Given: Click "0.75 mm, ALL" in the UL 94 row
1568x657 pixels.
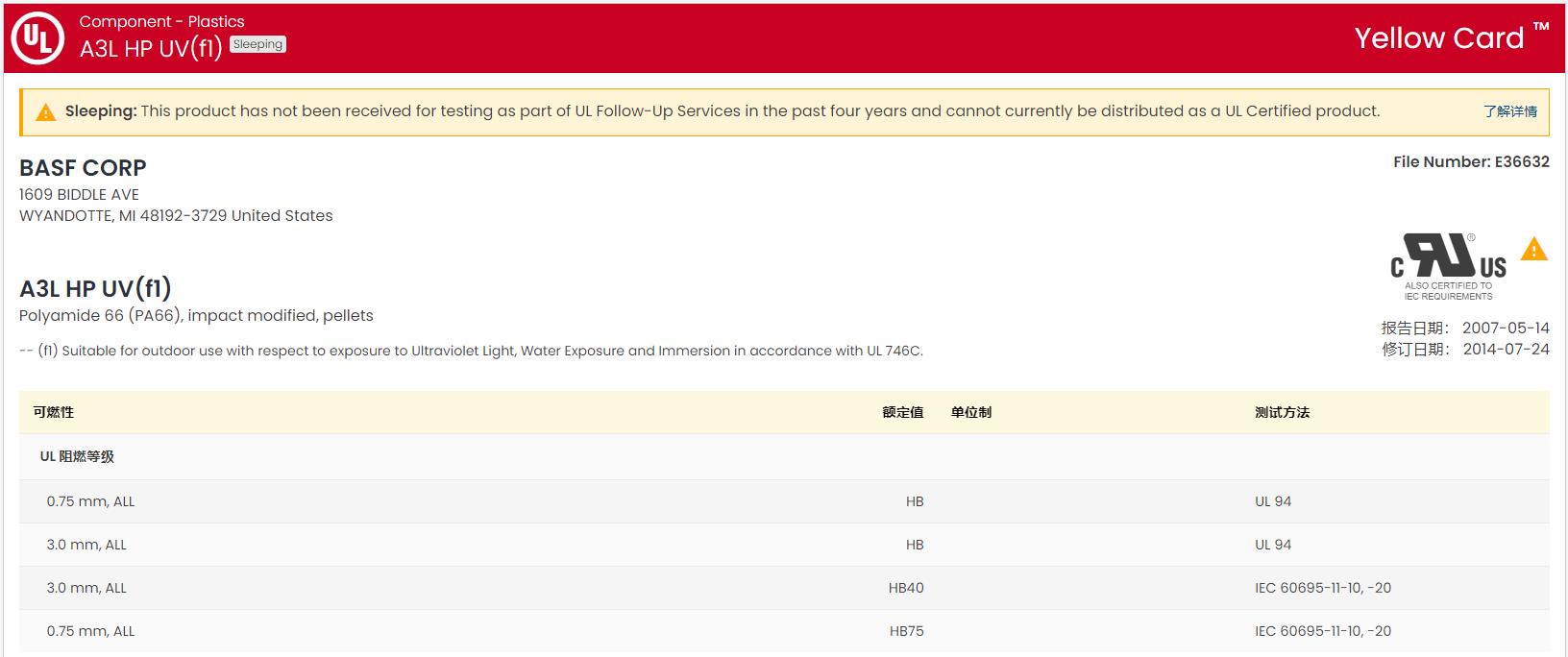Looking at the screenshot, I should click(90, 501).
